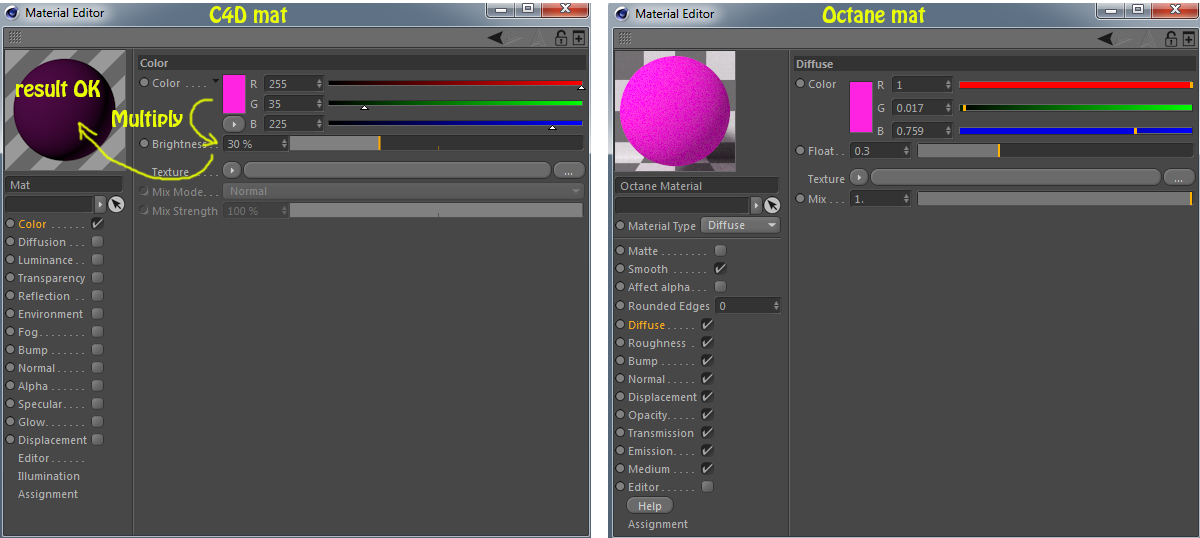
Task: Enable the Transparency channel checkbox
Action: pyautogui.click(x=97, y=277)
